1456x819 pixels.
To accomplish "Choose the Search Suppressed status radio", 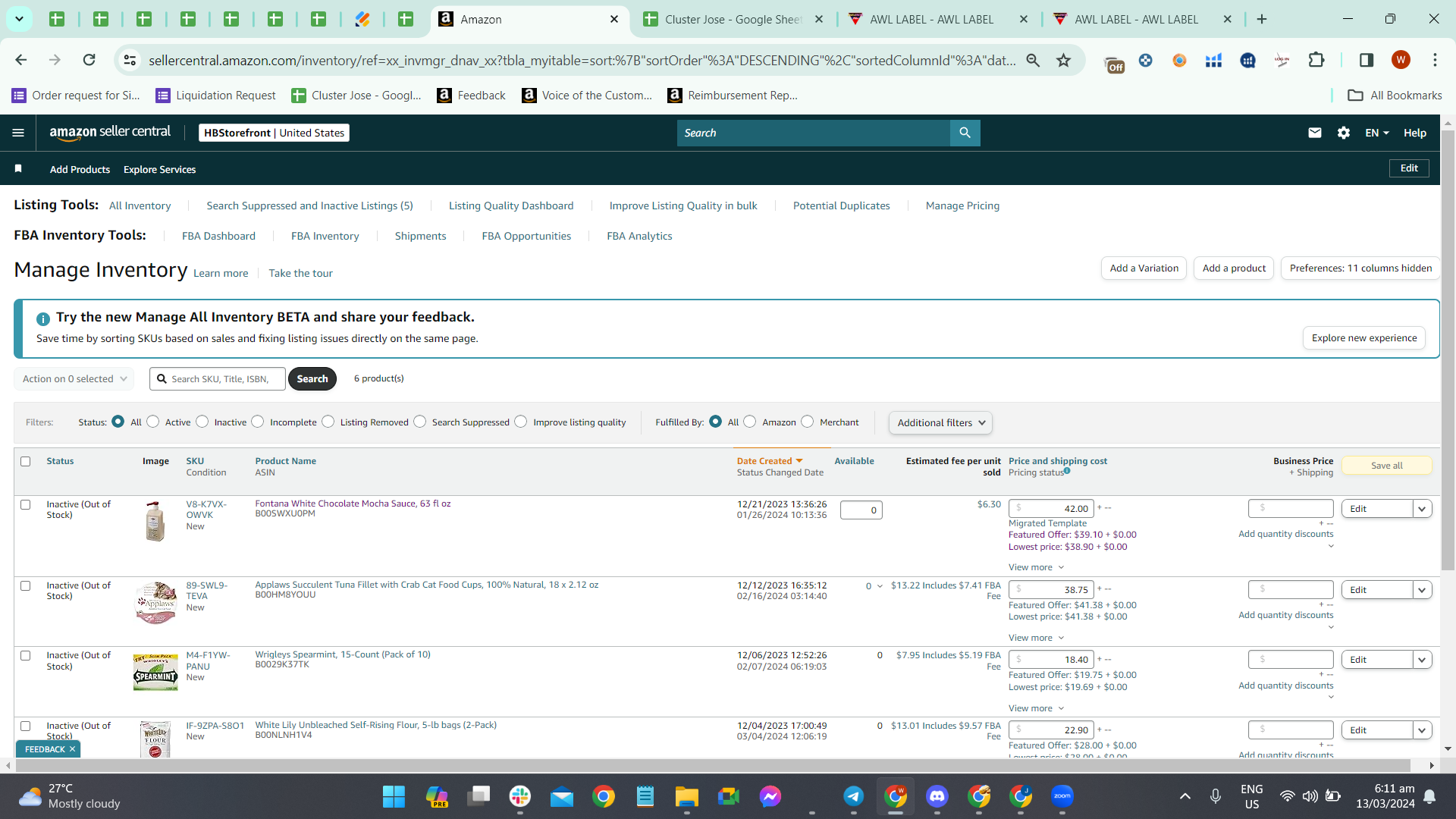I will click(x=420, y=422).
